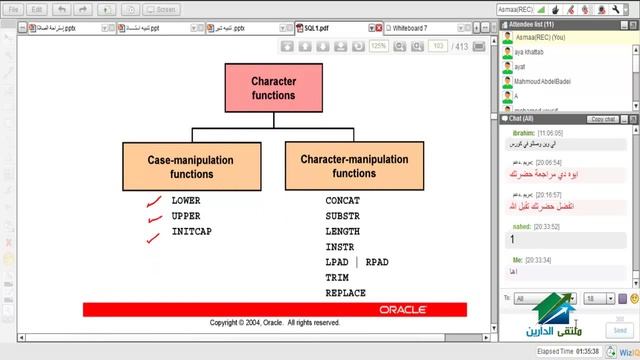Click the REPLACE function text
640x360 pixels.
point(345,293)
